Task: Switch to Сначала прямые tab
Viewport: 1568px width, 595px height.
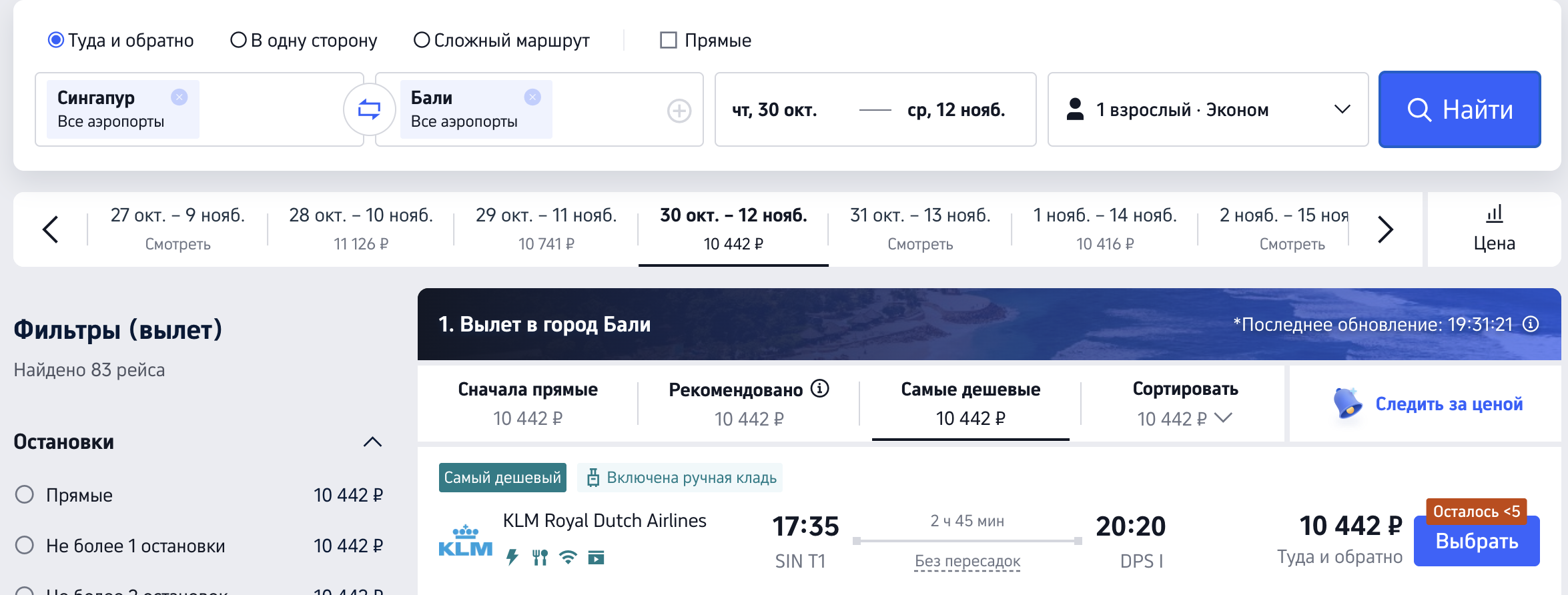Action: 527,403
